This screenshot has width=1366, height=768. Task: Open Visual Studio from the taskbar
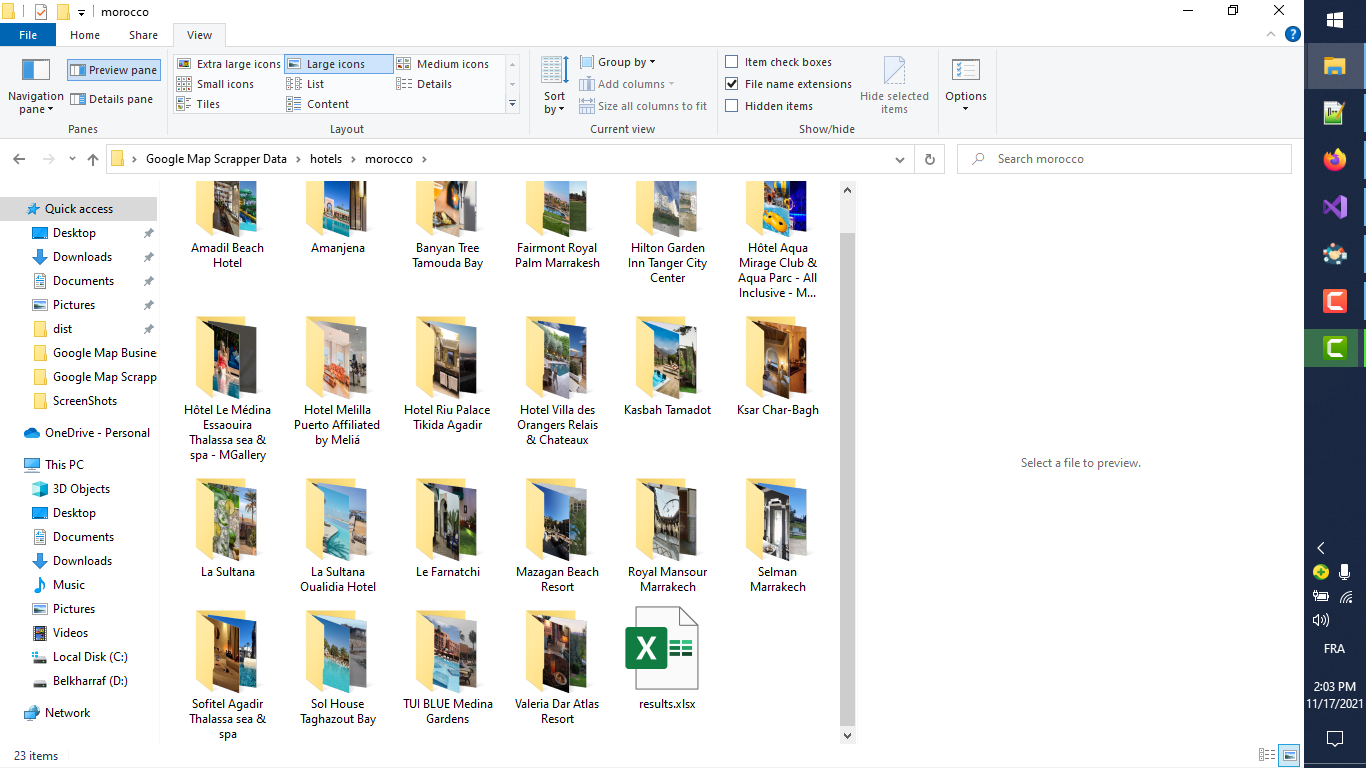(1335, 207)
